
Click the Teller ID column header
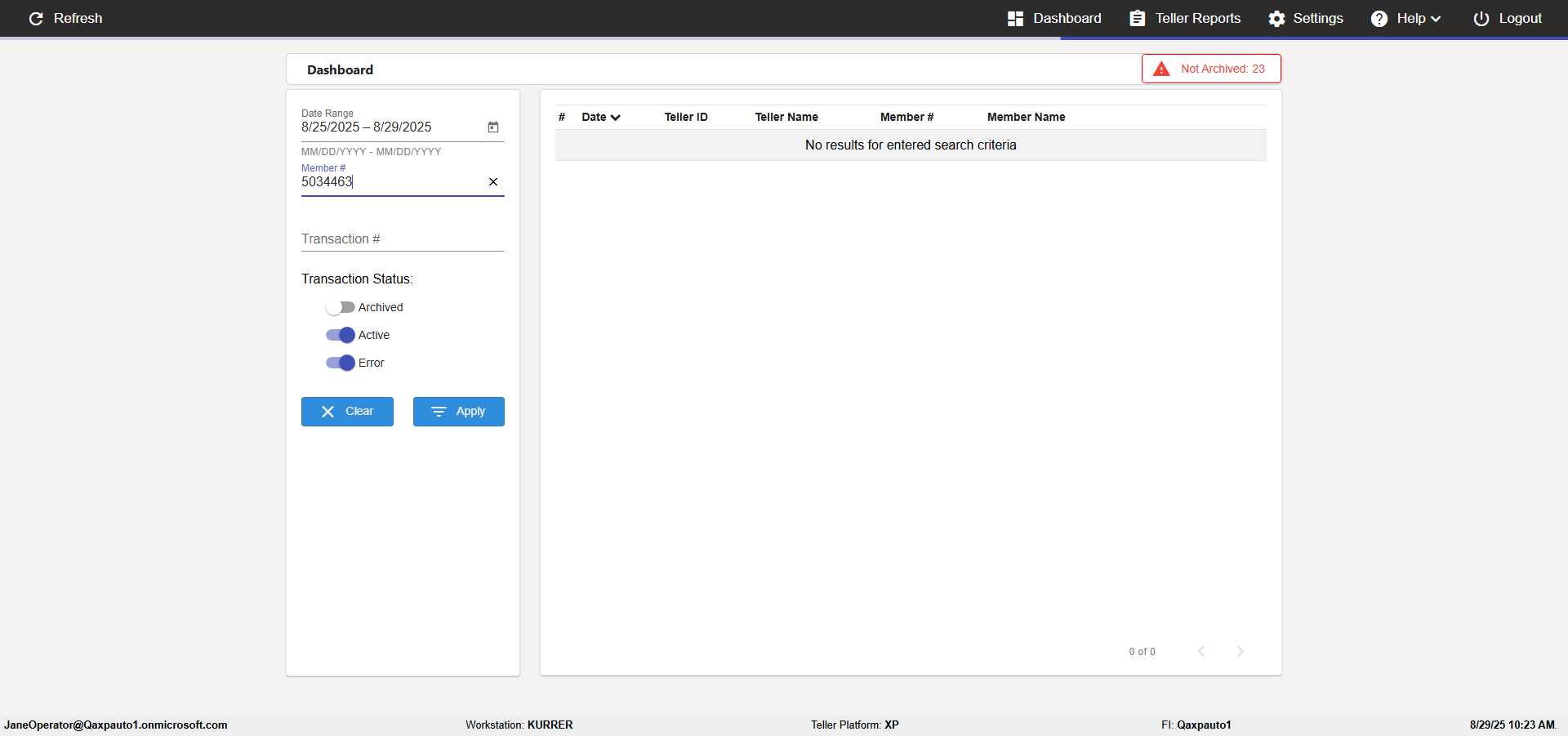pyautogui.click(x=686, y=117)
